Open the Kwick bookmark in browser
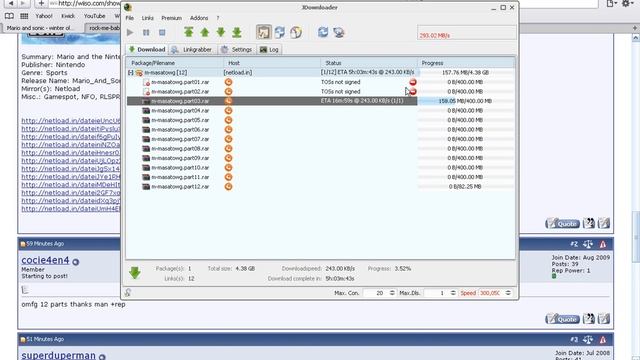 (68, 16)
